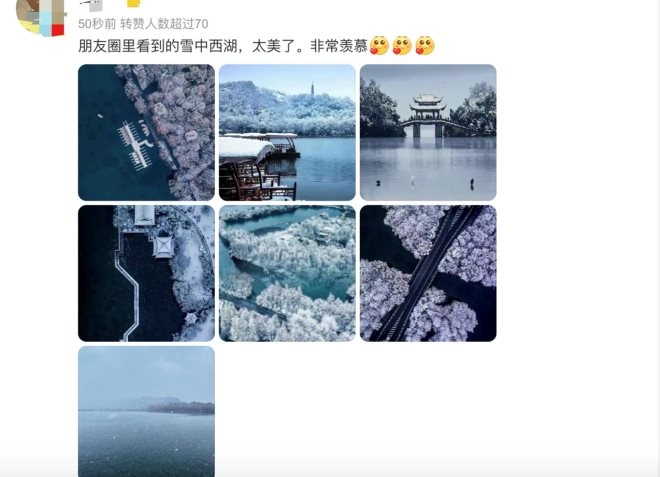Open the poster's profile avatar
This screenshot has width=660, height=477.
coord(40,17)
